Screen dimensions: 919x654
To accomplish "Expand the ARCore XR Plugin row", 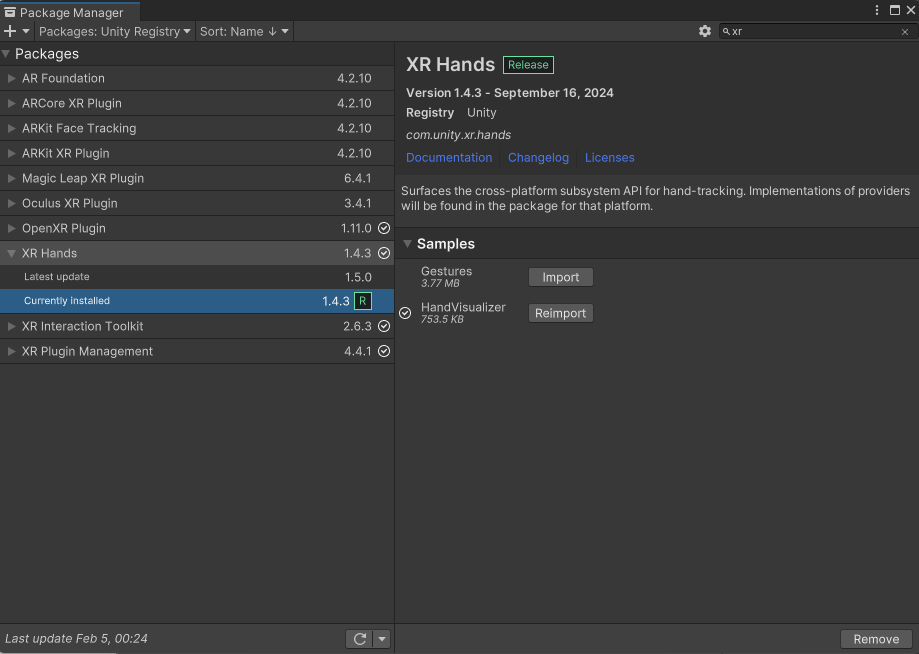I will pyautogui.click(x=11, y=103).
